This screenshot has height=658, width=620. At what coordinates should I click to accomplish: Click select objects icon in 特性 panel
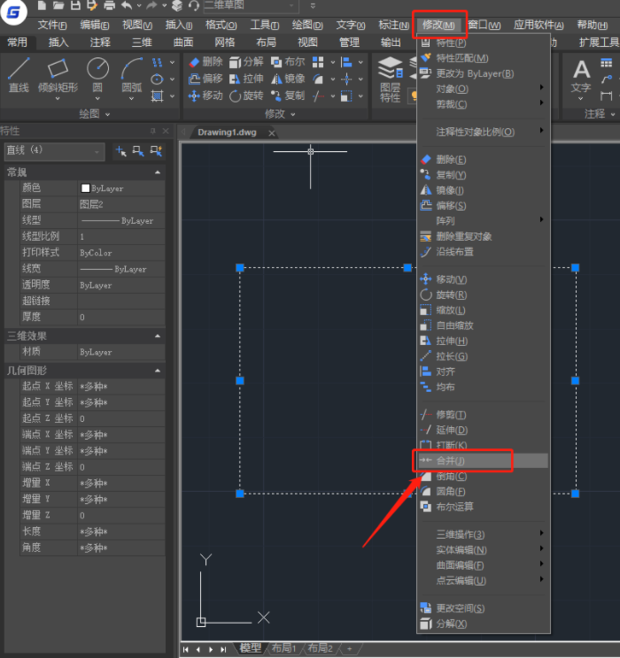click(x=138, y=151)
